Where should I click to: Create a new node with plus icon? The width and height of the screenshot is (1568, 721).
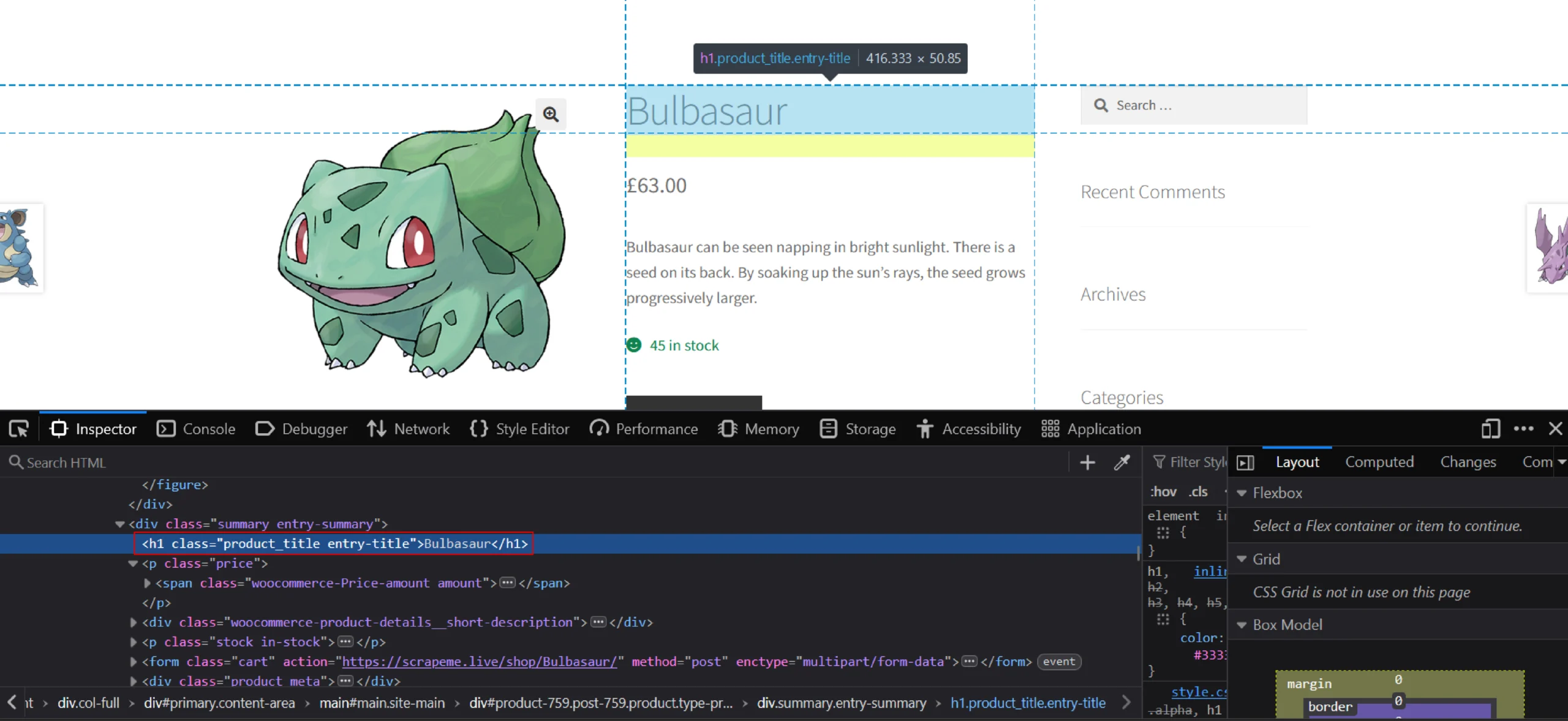(1087, 462)
